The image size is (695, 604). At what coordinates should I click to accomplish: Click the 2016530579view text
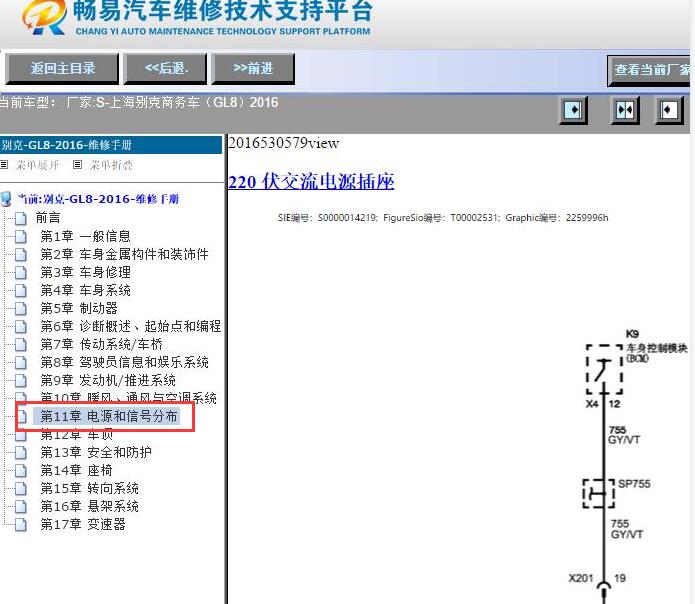pos(284,143)
